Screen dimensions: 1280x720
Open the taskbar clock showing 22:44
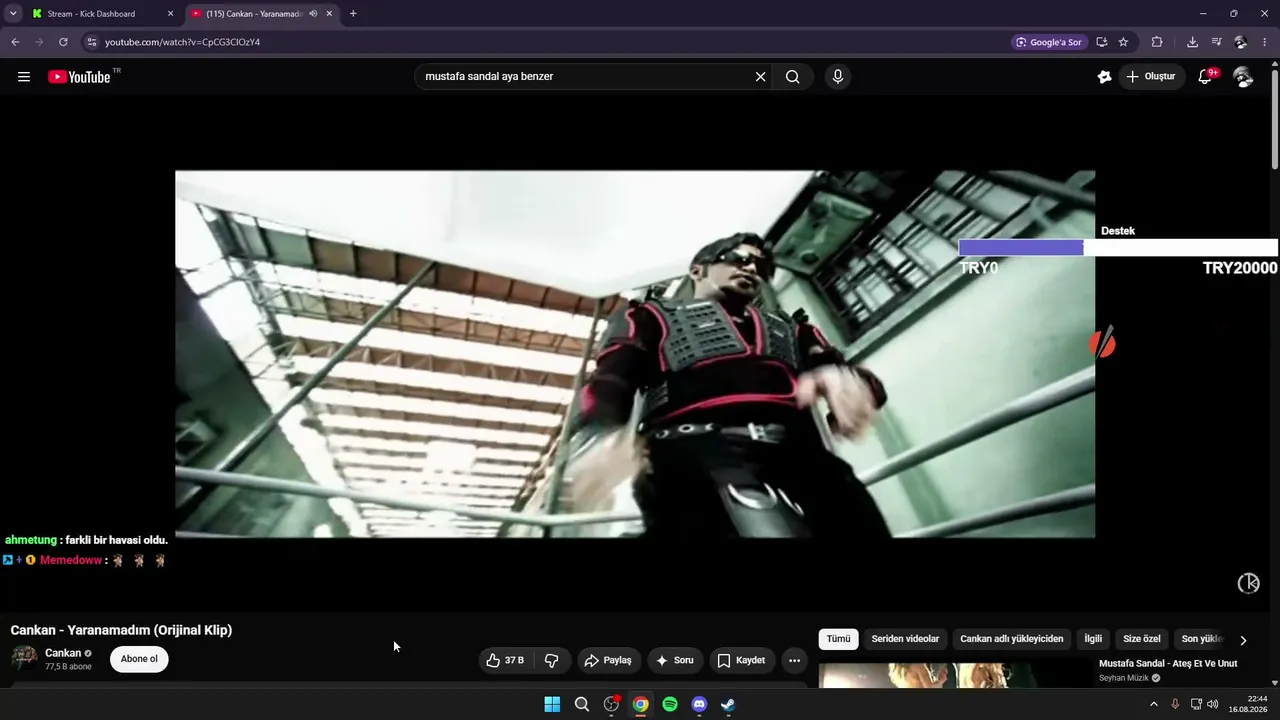click(x=1249, y=704)
